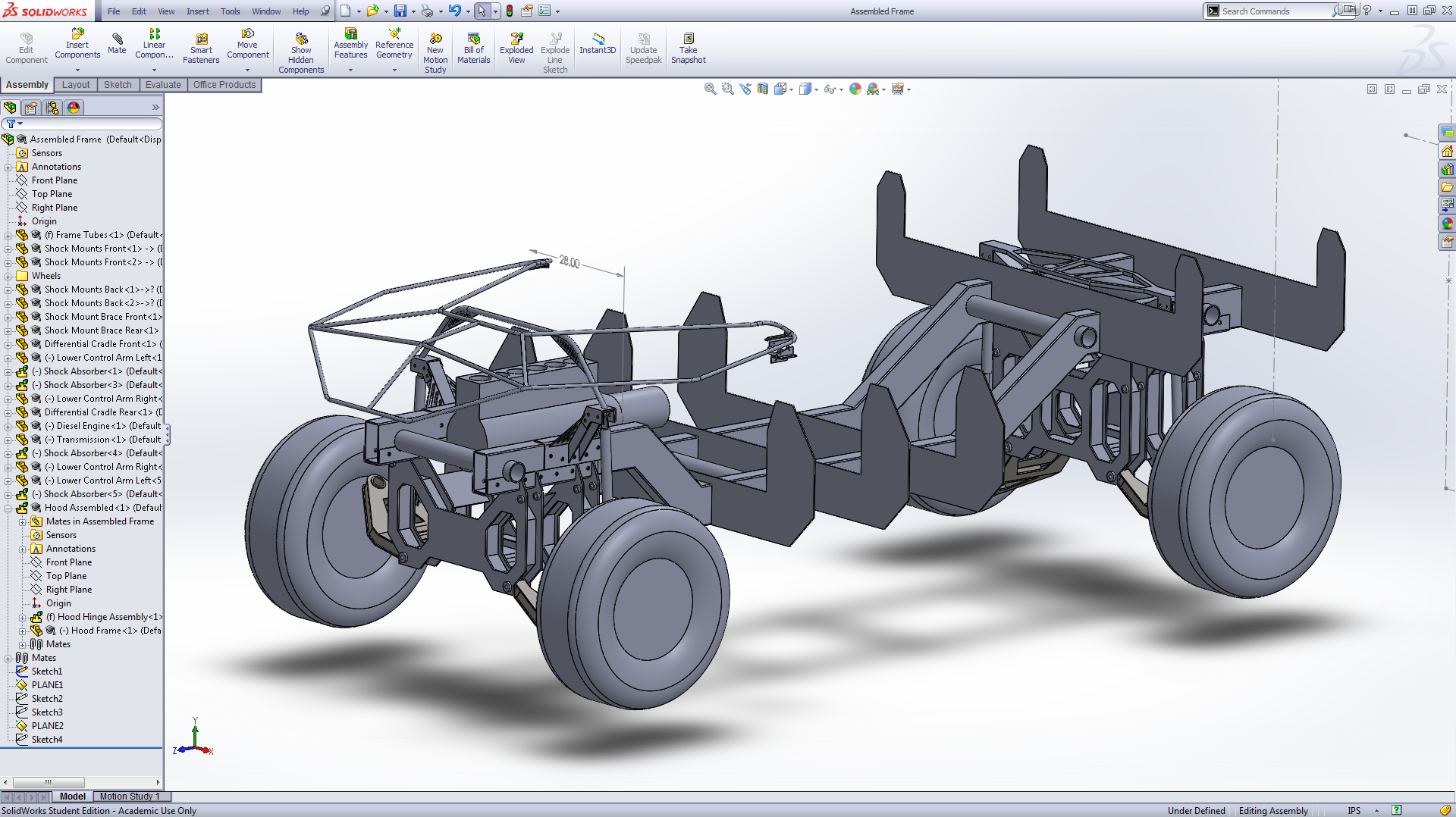
Task: Expand the Wheels folder
Action: [x=8, y=277]
